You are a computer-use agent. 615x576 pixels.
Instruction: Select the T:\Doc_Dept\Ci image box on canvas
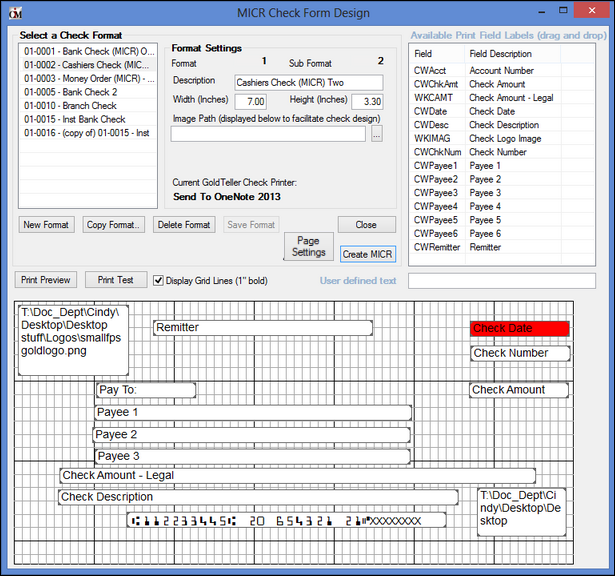(x=522, y=512)
